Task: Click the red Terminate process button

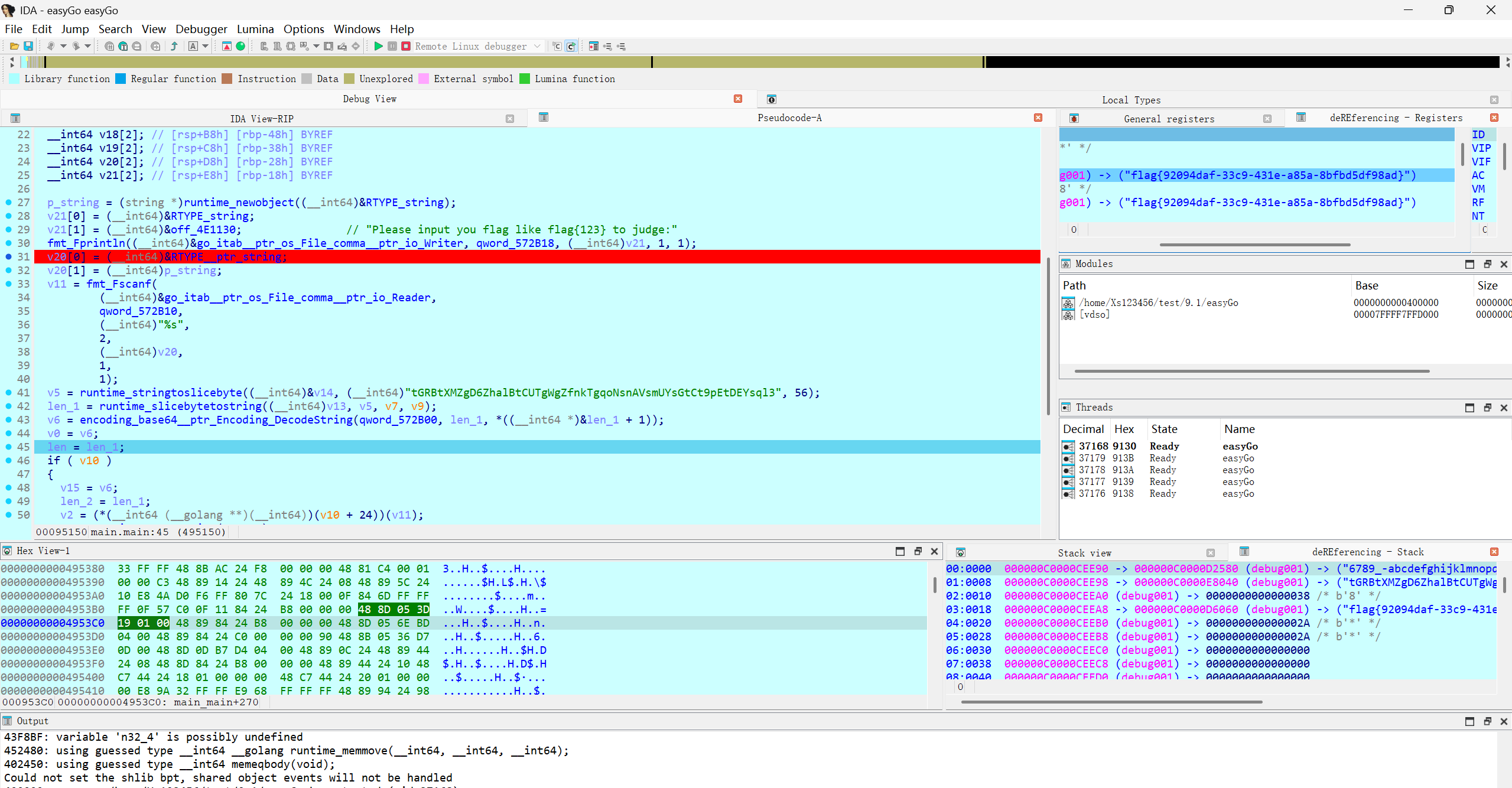Action: click(406, 46)
